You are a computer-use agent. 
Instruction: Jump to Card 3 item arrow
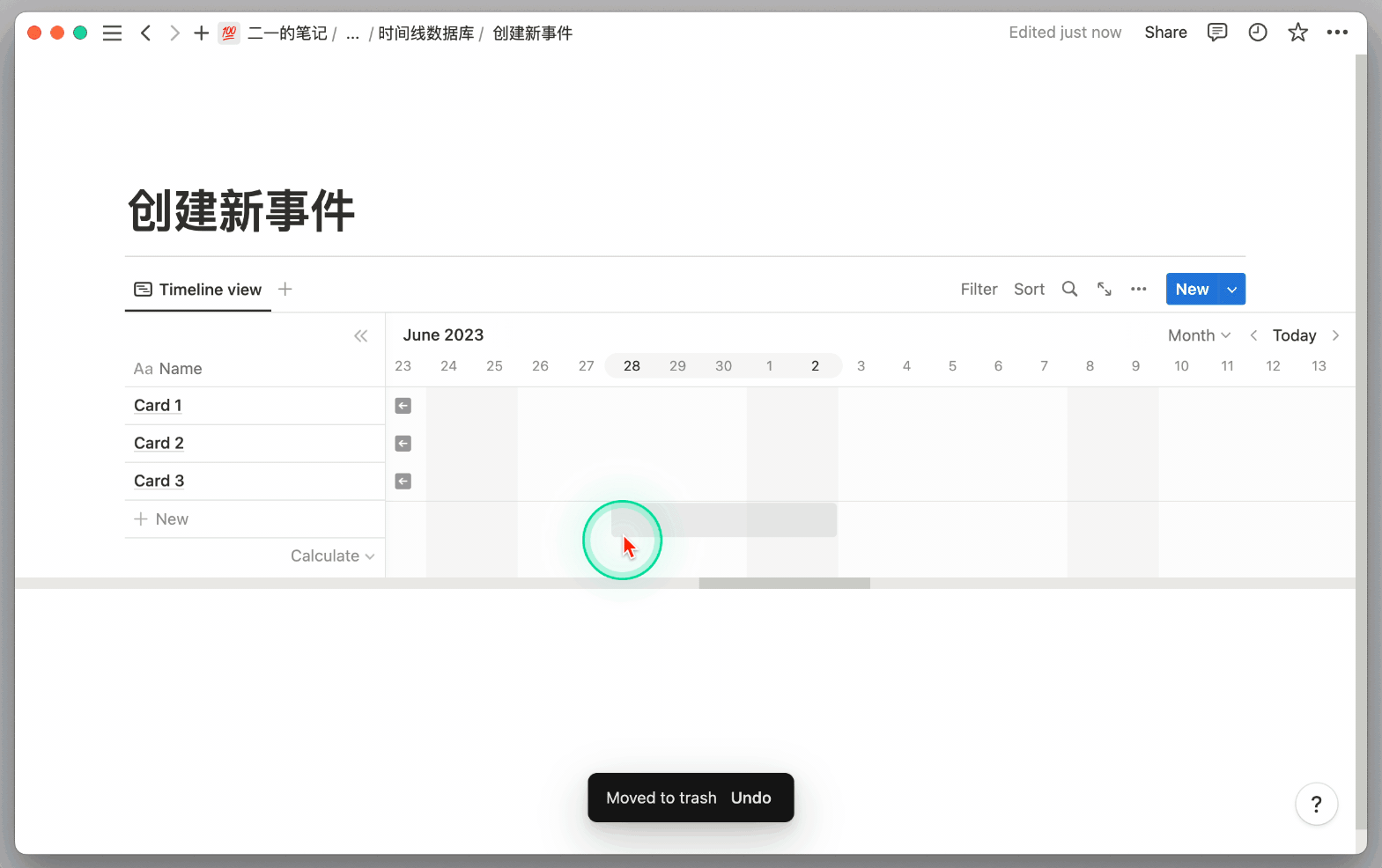click(403, 482)
